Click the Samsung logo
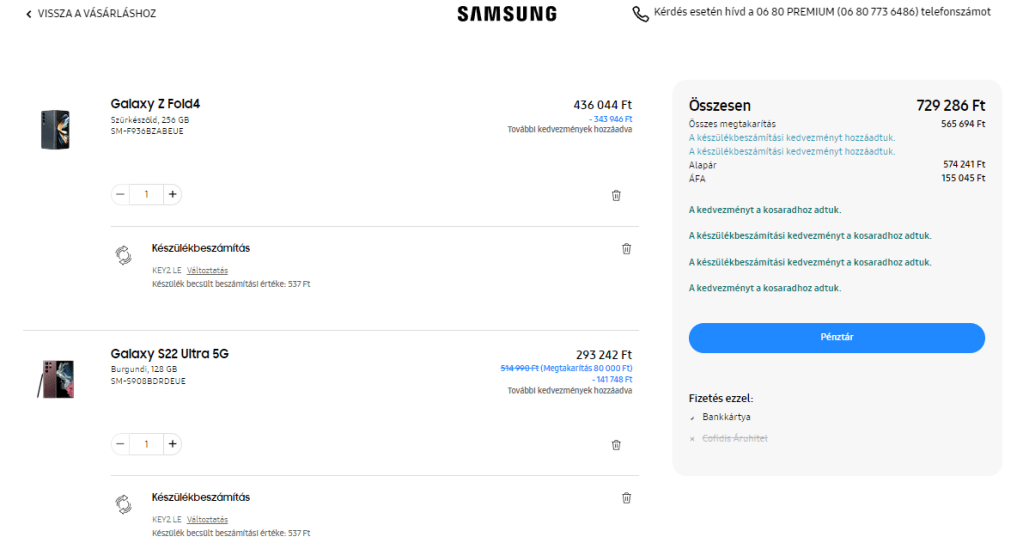Image resolution: width=1023 pixels, height=549 pixels. tap(507, 14)
